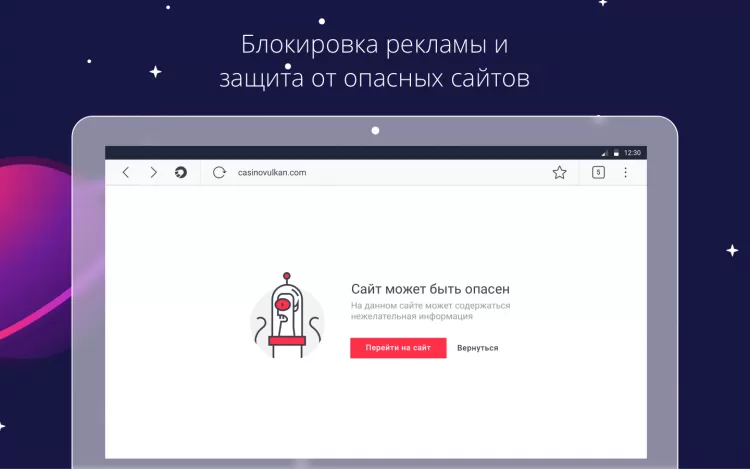This screenshot has height=469, width=750.
Task: Bookmark the page with the star icon
Action: pos(559,173)
